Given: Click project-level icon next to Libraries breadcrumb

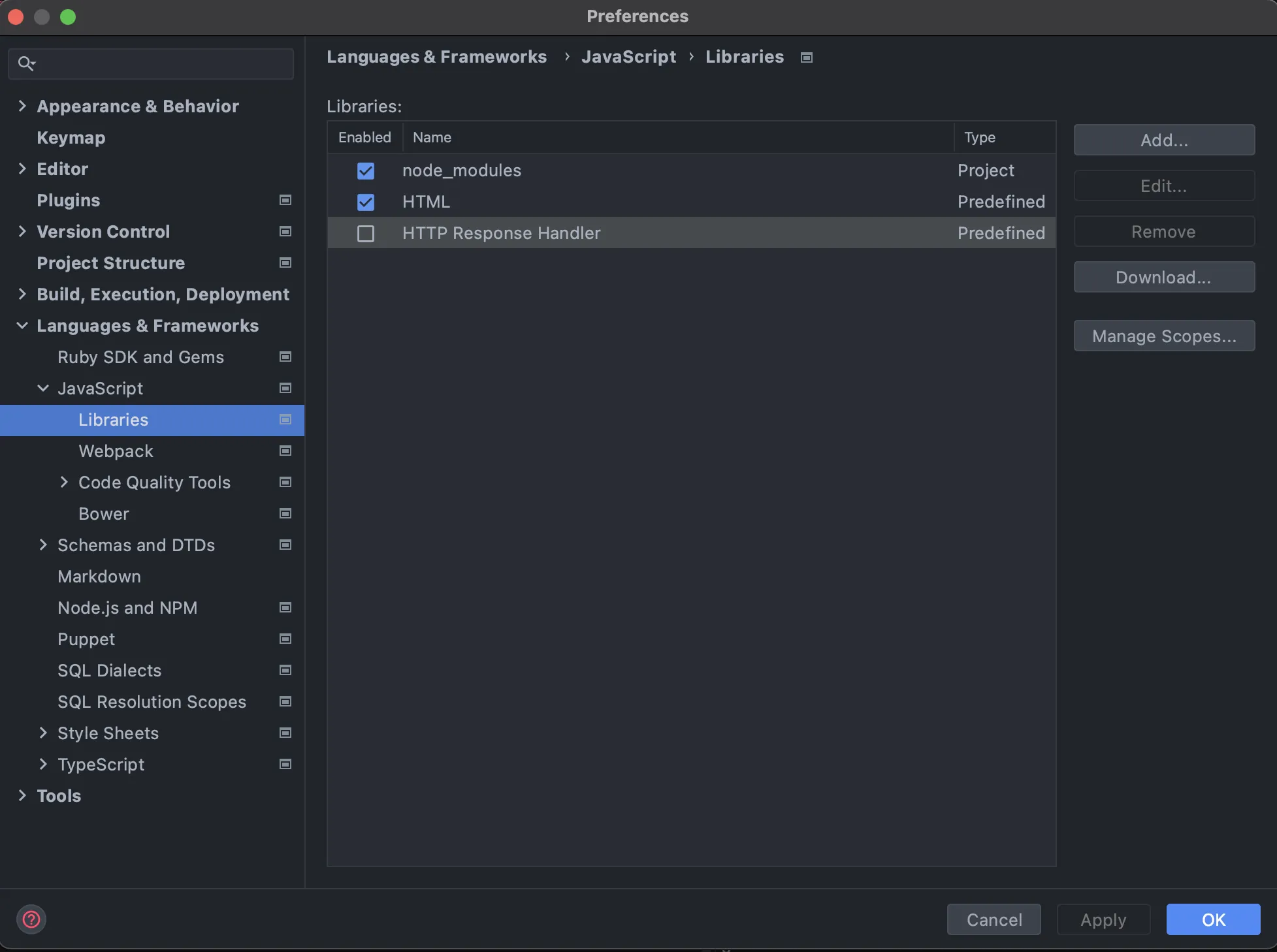Looking at the screenshot, I should coord(807,57).
